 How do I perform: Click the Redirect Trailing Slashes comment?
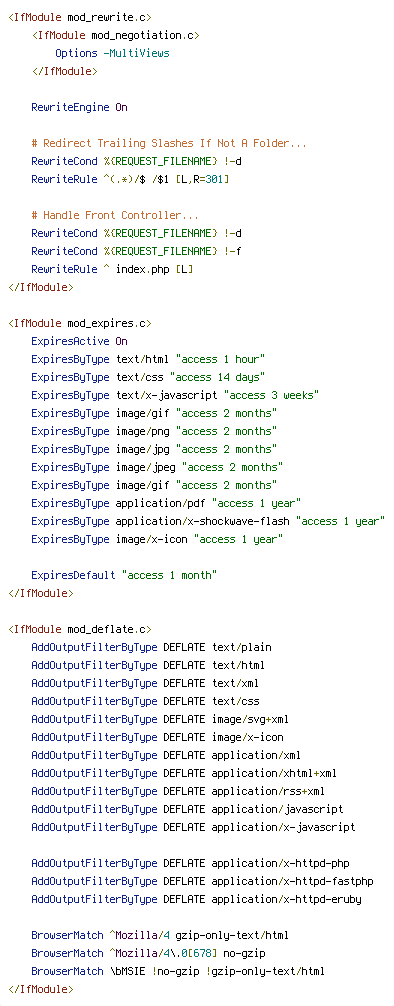tap(169, 143)
